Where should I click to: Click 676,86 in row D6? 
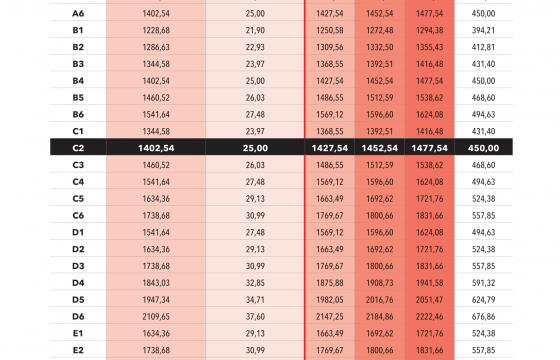click(484, 316)
